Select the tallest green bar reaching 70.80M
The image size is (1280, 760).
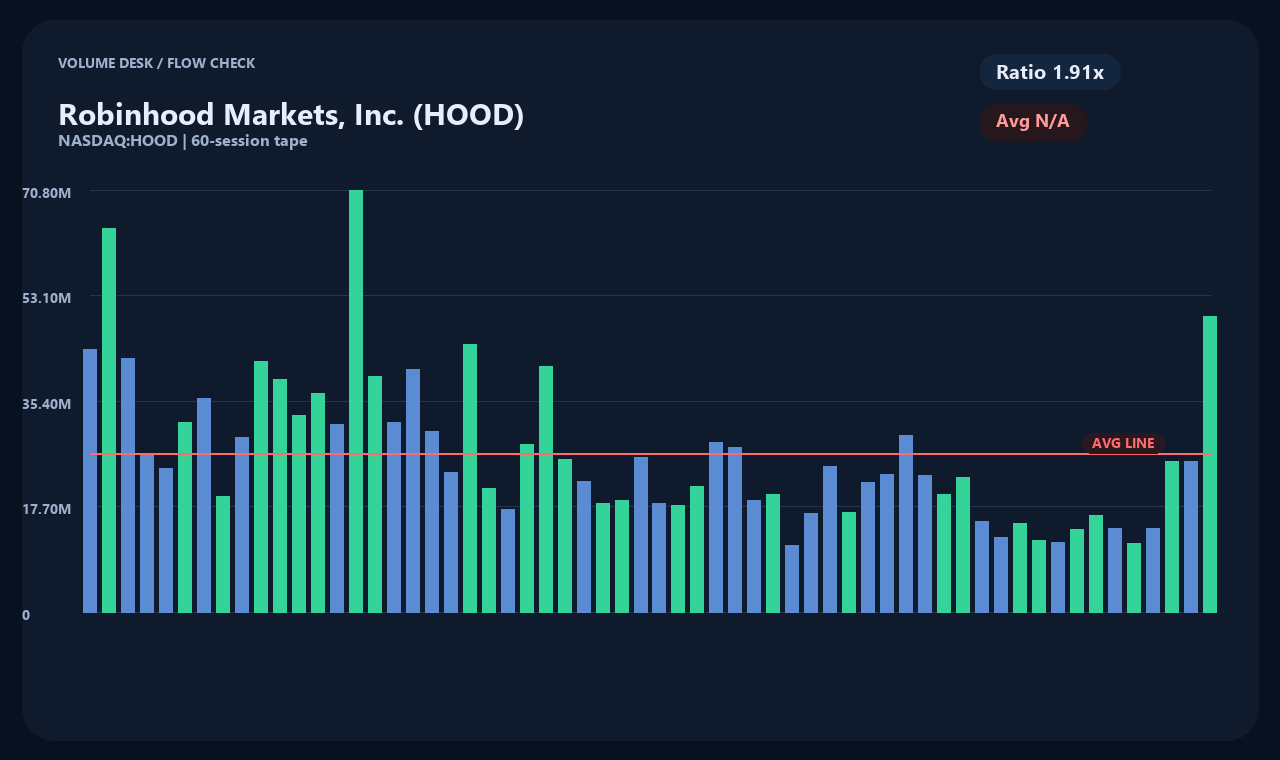[356, 401]
